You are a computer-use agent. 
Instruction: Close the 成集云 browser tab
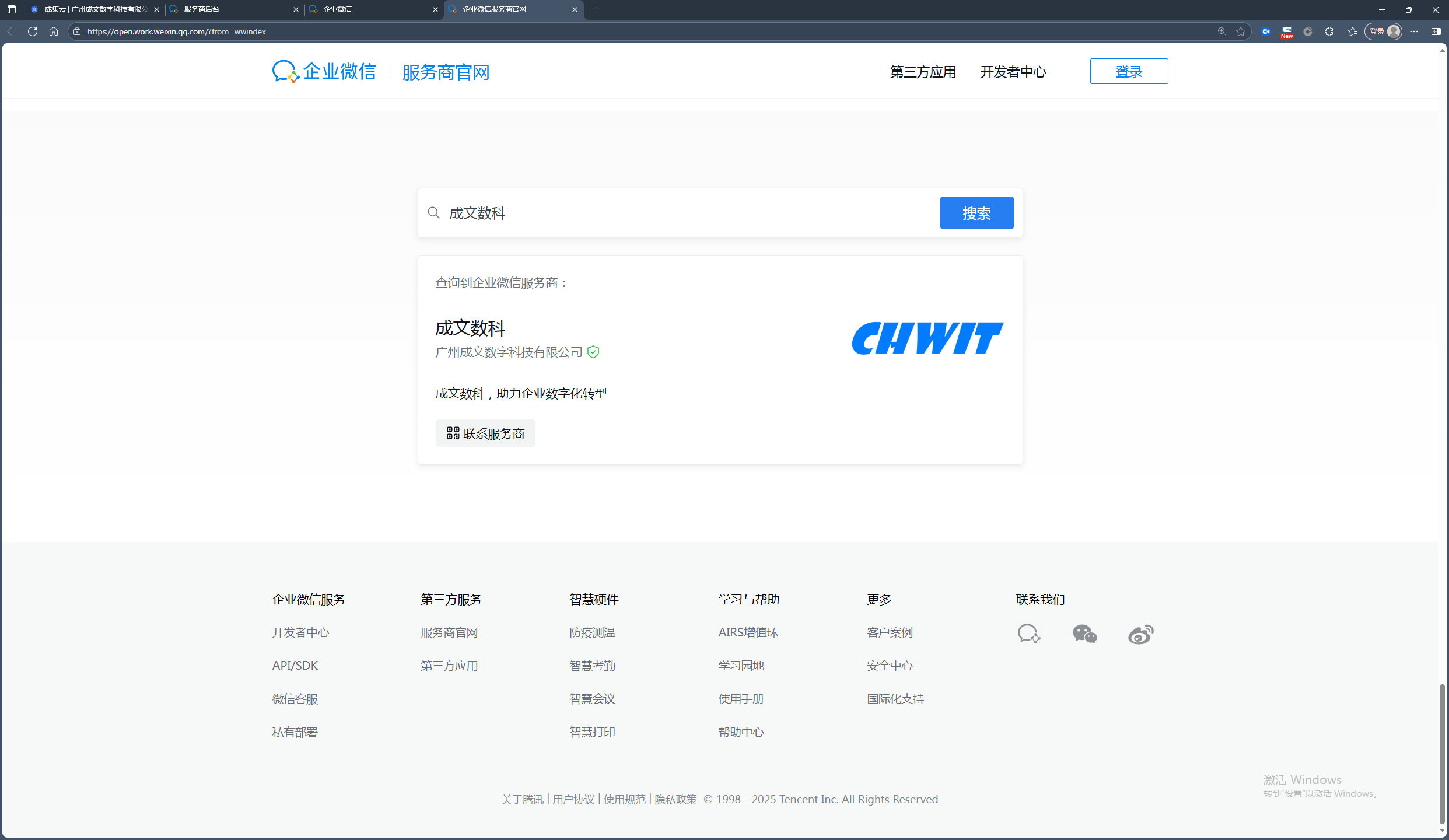point(156,9)
